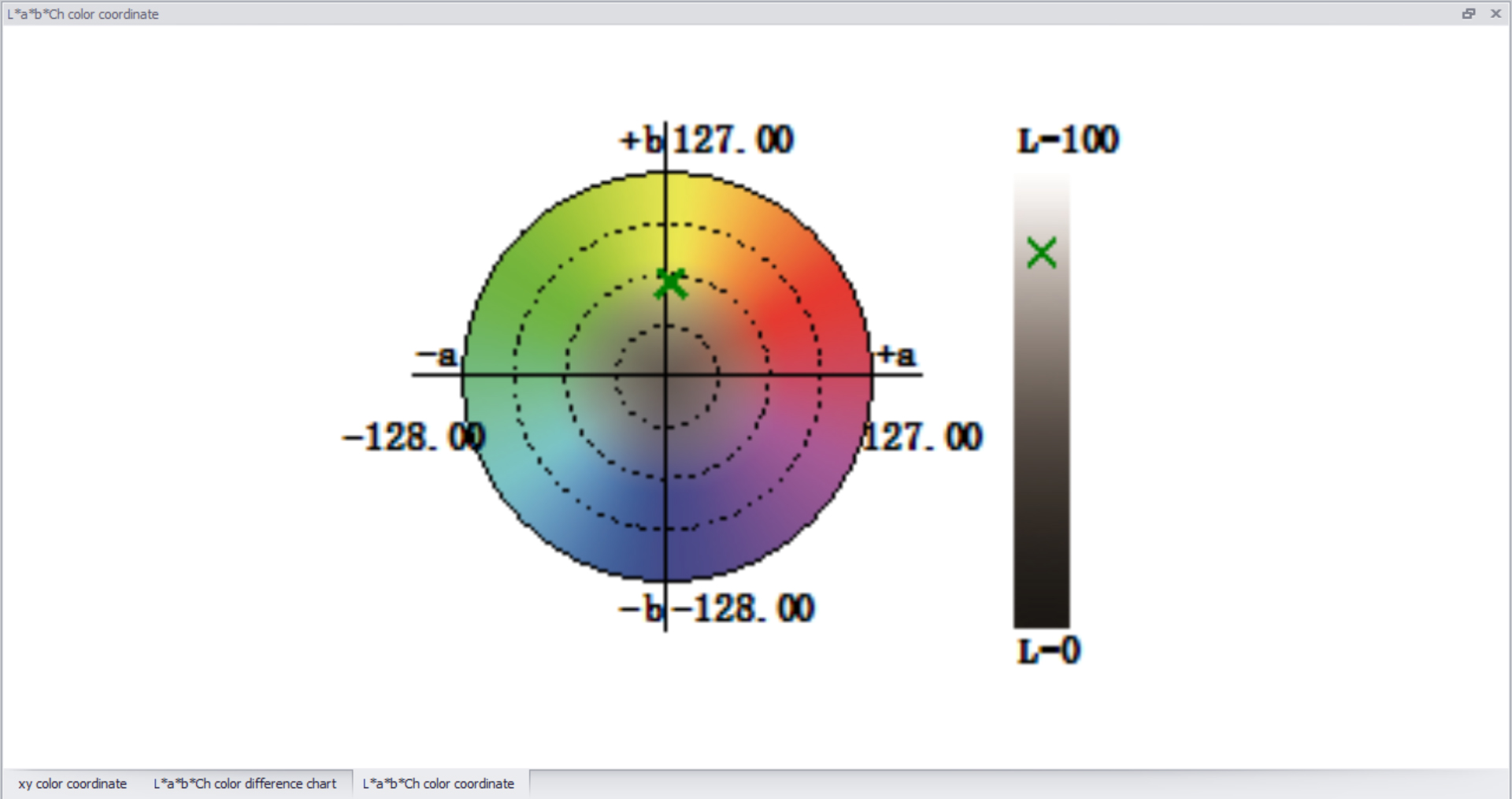The height and width of the screenshot is (799, 1512).
Task: Select the L*a*b*Ch color coordinate tab
Action: [x=439, y=783]
